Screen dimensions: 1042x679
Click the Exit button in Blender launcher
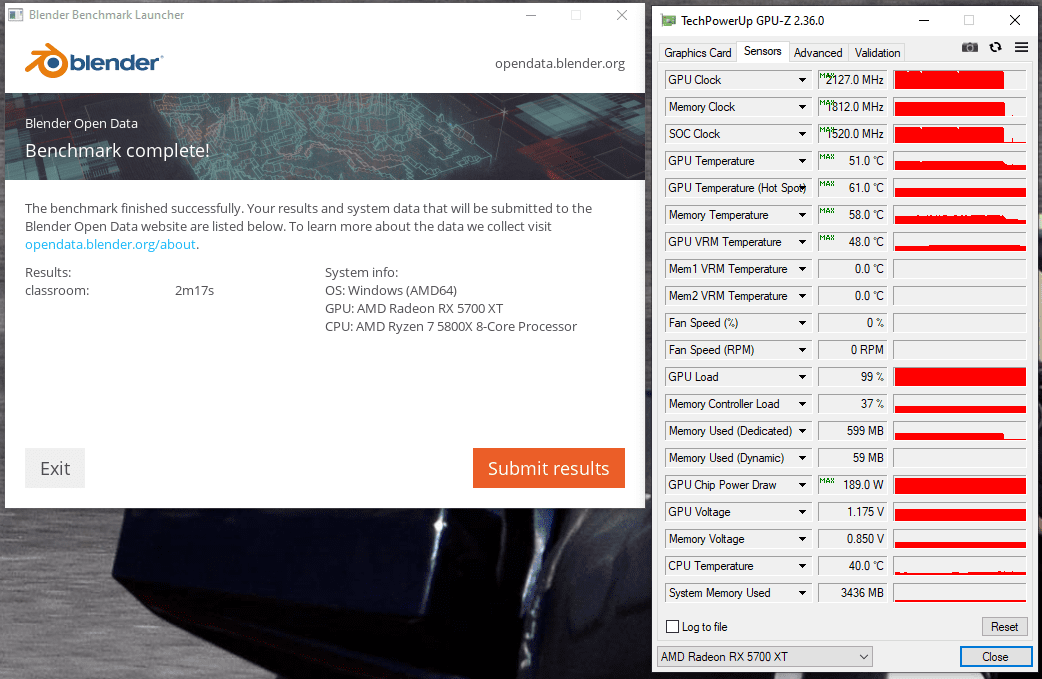pyautogui.click(x=55, y=468)
